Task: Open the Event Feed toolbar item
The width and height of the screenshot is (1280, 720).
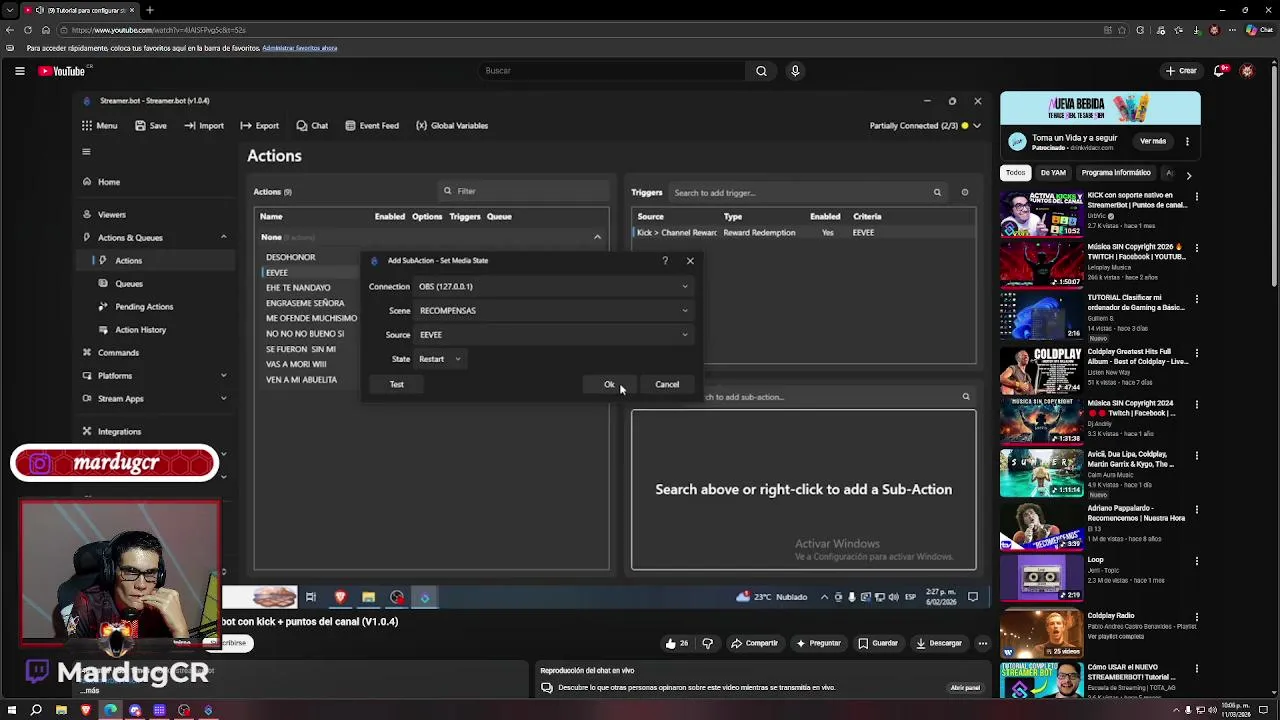Action: point(372,126)
